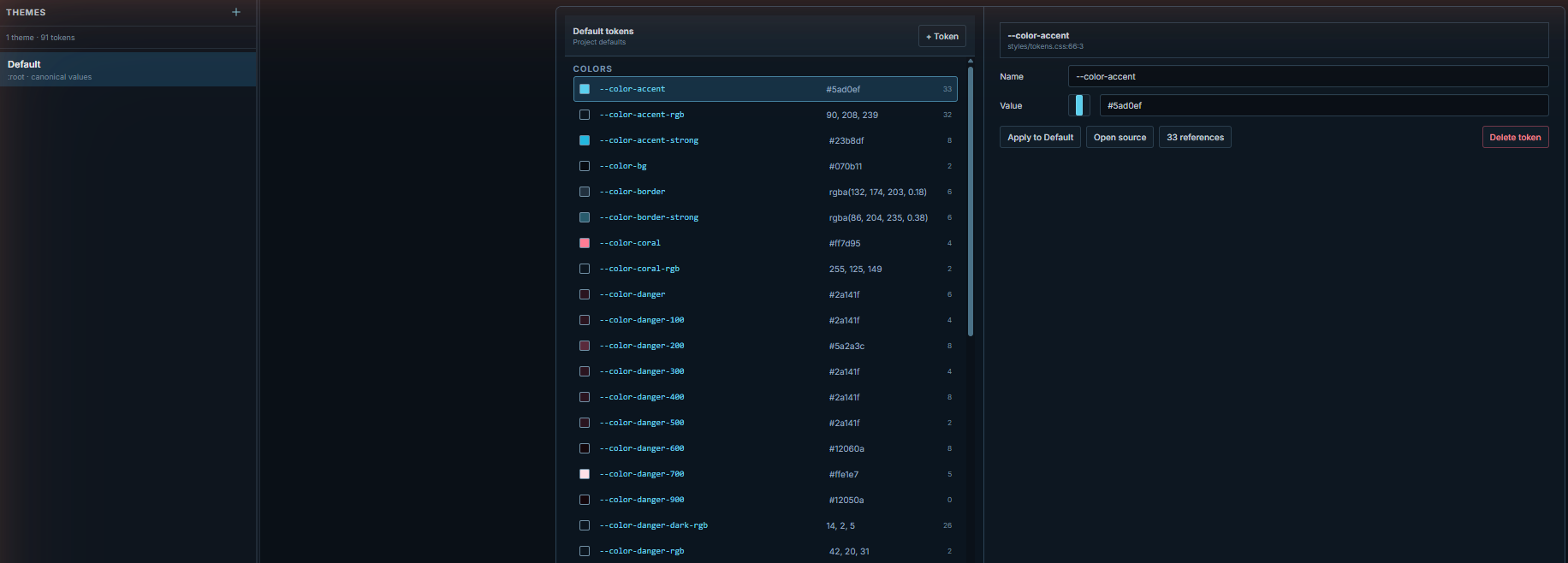
Task: Select the --color-danger-rgb token name
Action: pos(642,551)
